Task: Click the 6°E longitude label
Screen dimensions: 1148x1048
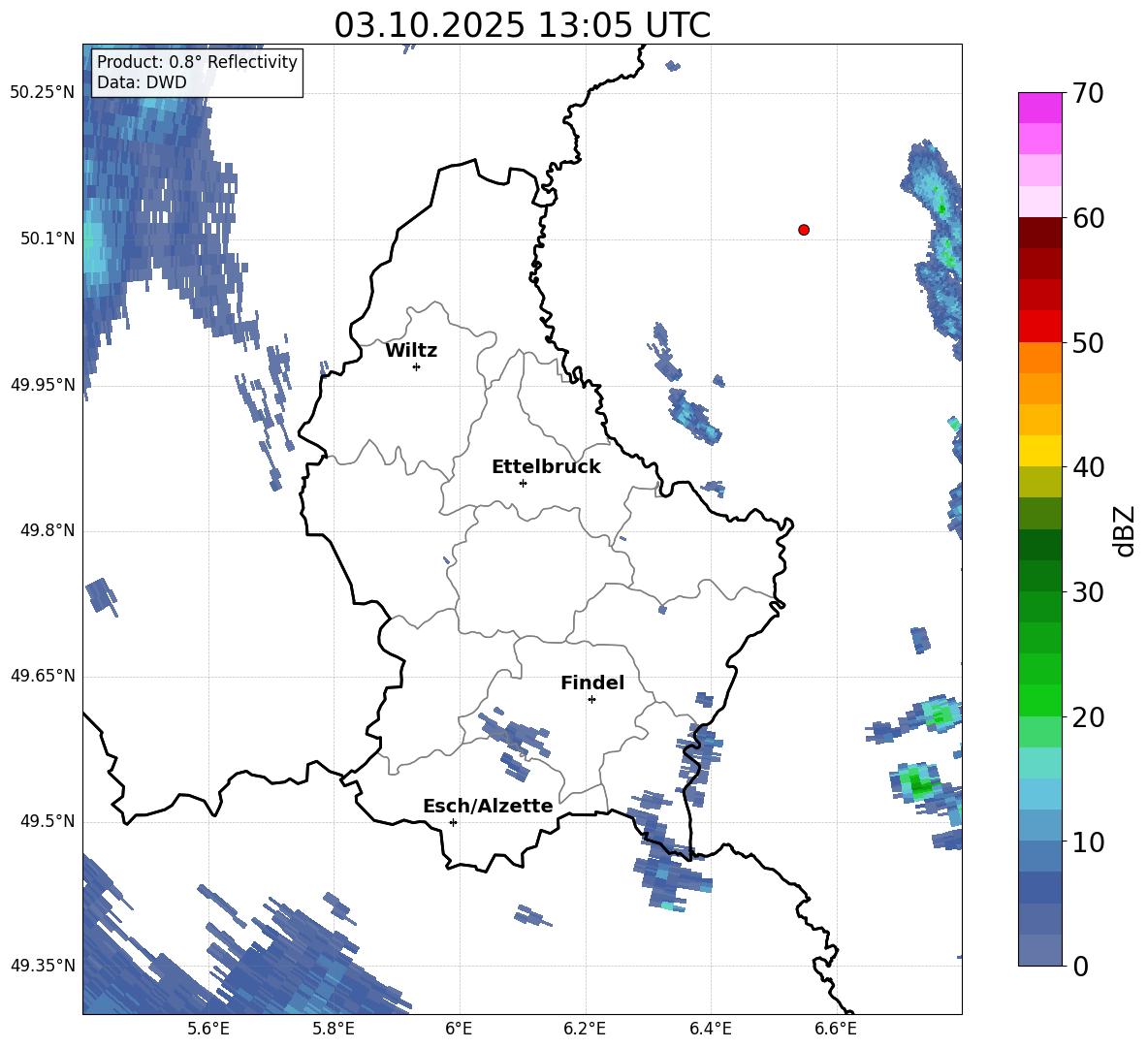Action: coord(459,1029)
